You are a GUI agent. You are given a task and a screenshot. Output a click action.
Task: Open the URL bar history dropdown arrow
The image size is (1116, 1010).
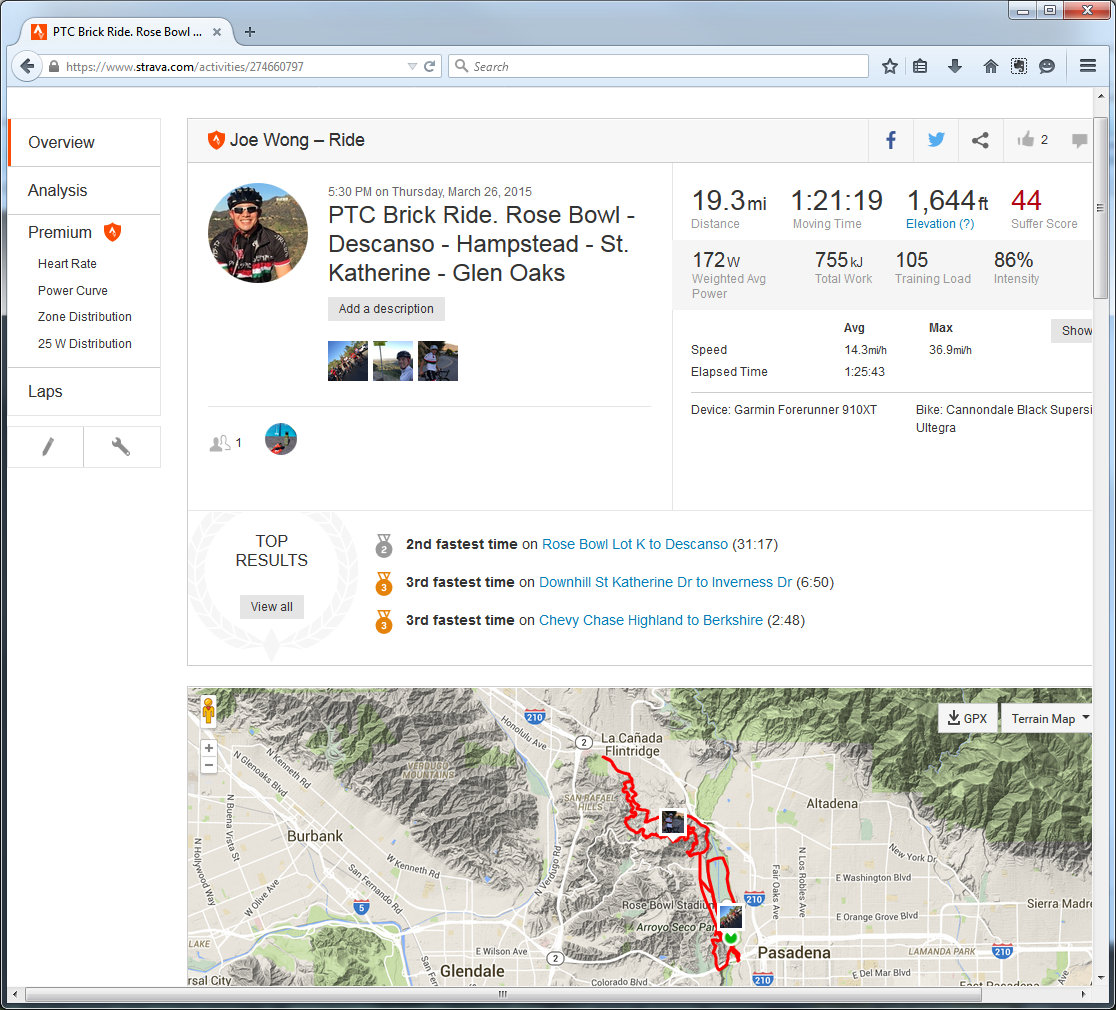tap(412, 66)
